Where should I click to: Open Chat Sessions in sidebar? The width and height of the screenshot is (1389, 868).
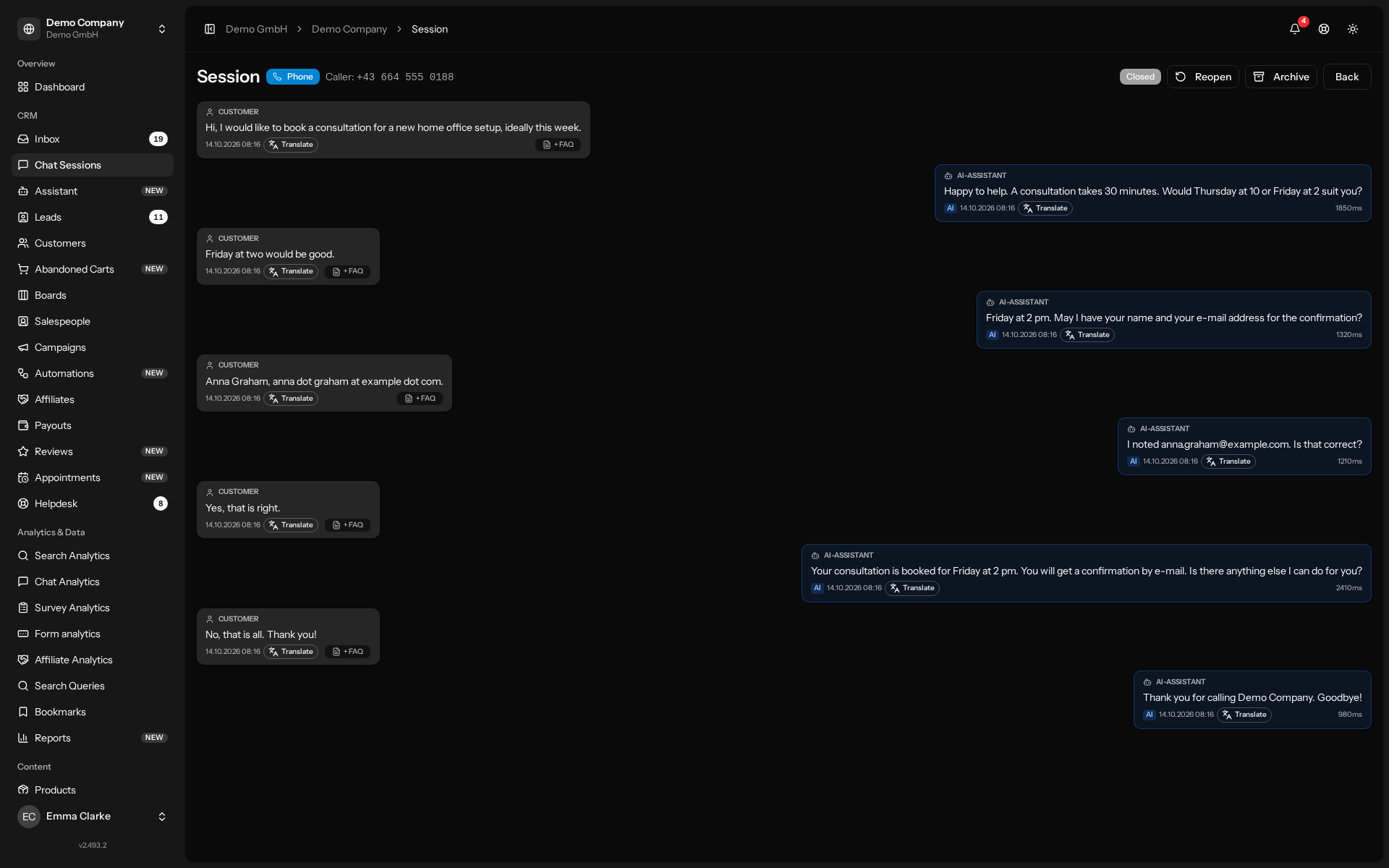[93, 165]
